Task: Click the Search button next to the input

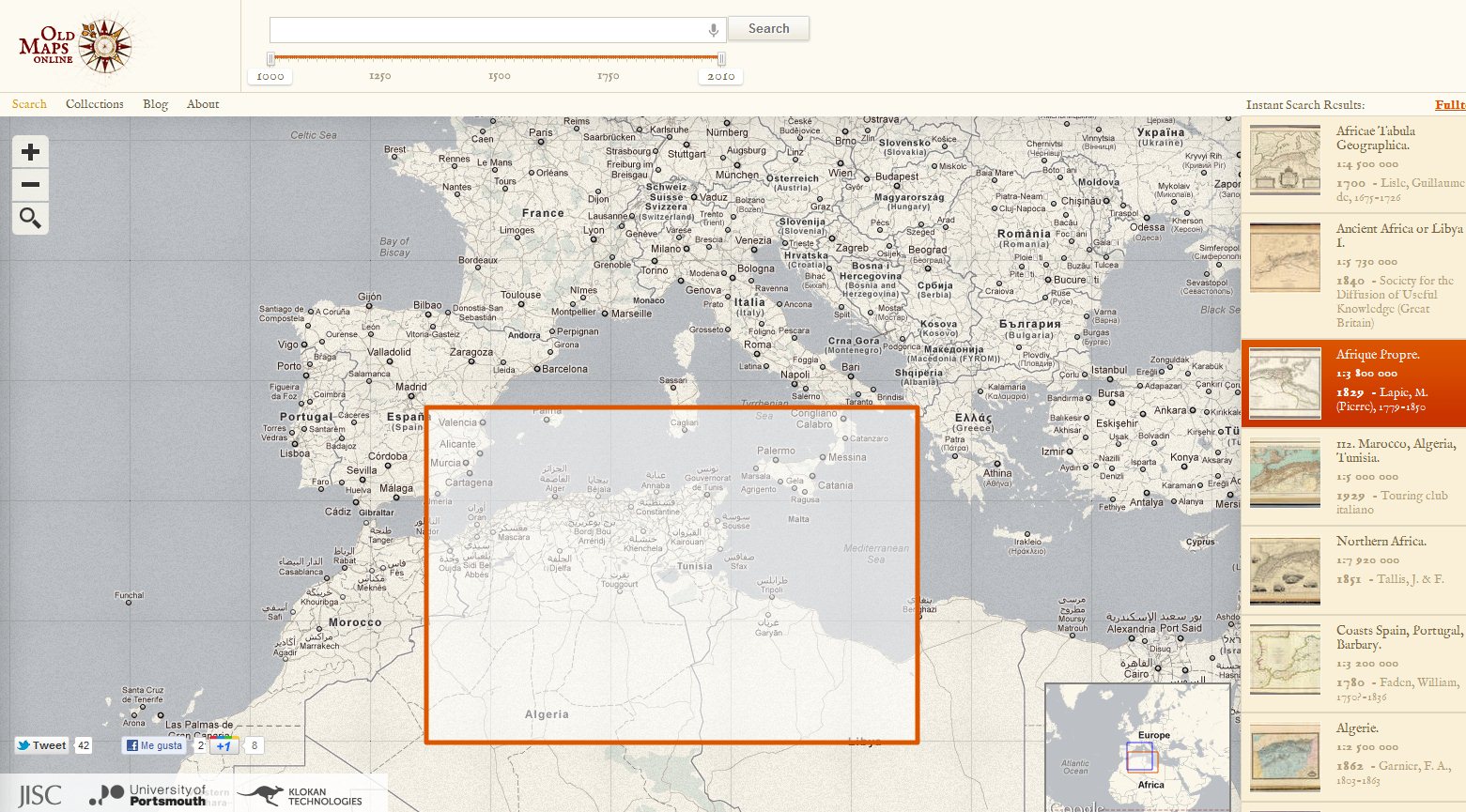Action: [768, 28]
